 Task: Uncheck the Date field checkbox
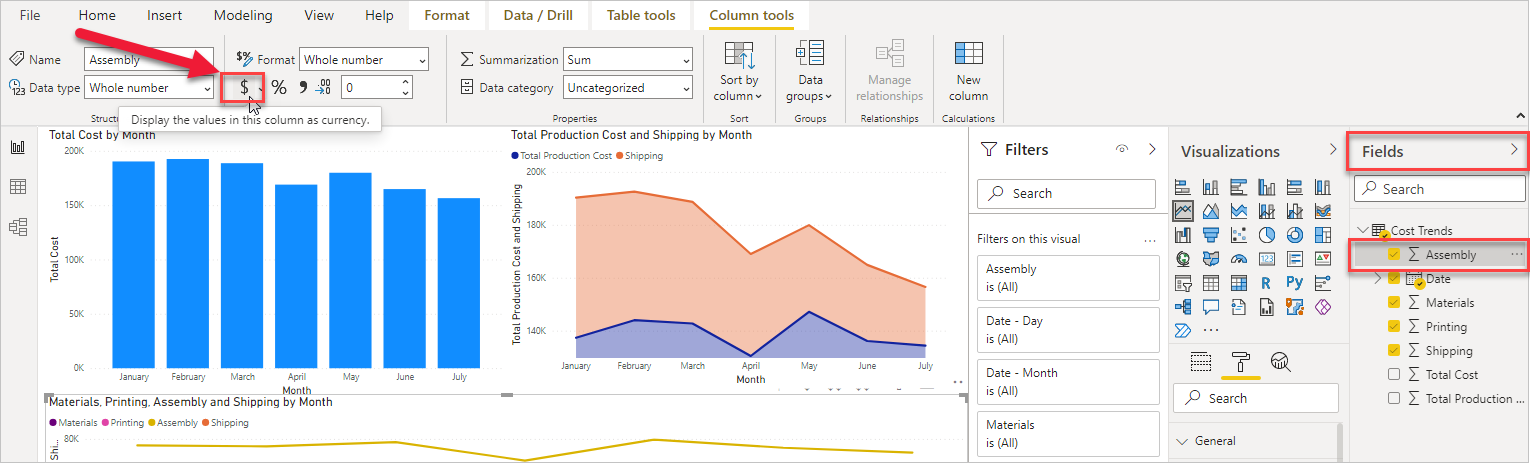[1394, 278]
